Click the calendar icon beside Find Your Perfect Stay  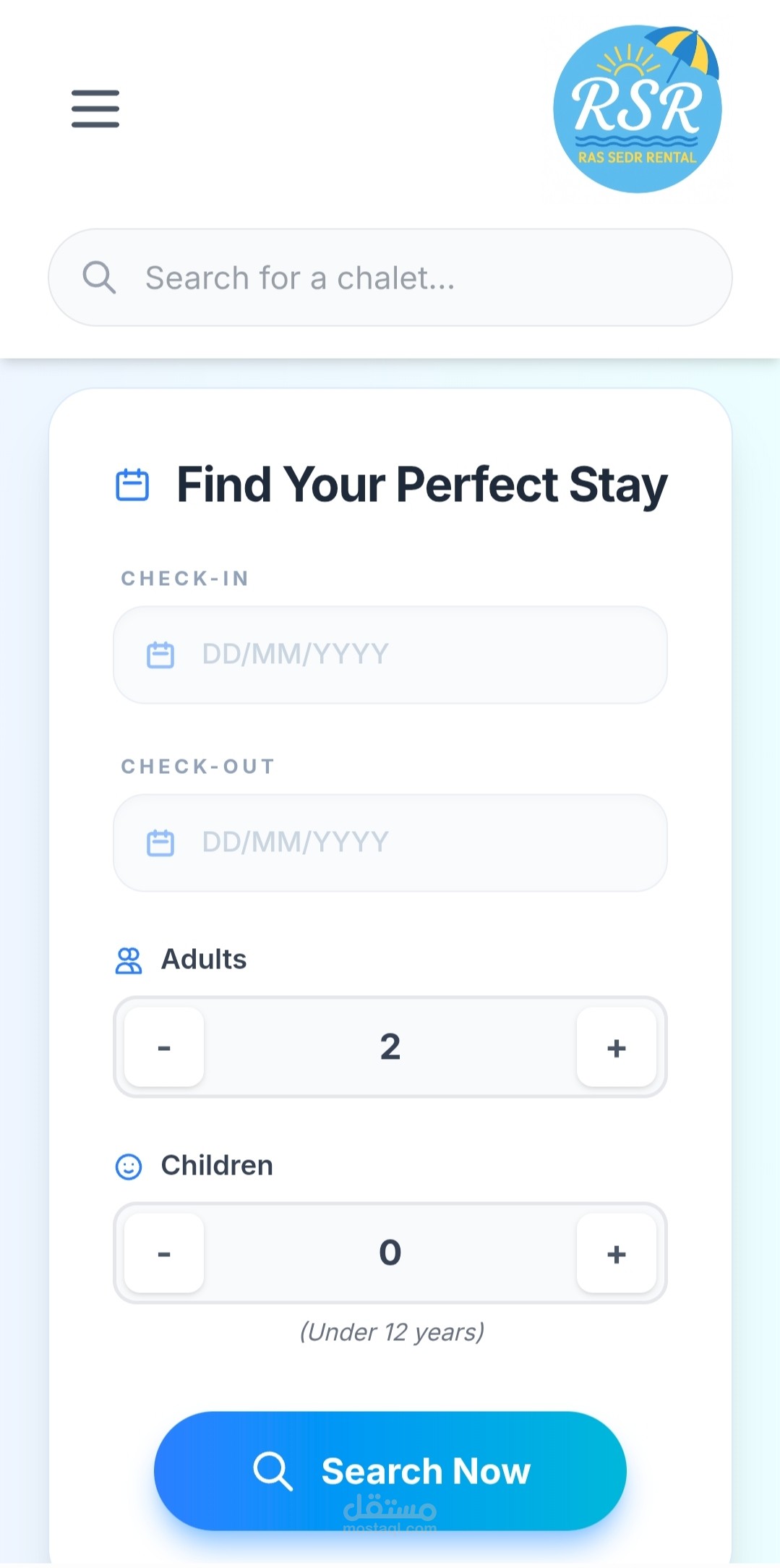(x=132, y=485)
